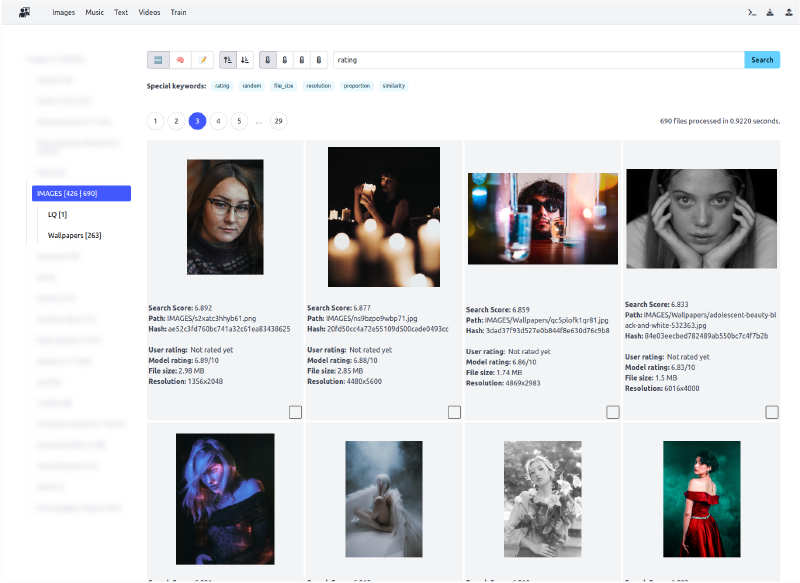Click the app logo in the top-left corner

pyautogui.click(x=24, y=12)
